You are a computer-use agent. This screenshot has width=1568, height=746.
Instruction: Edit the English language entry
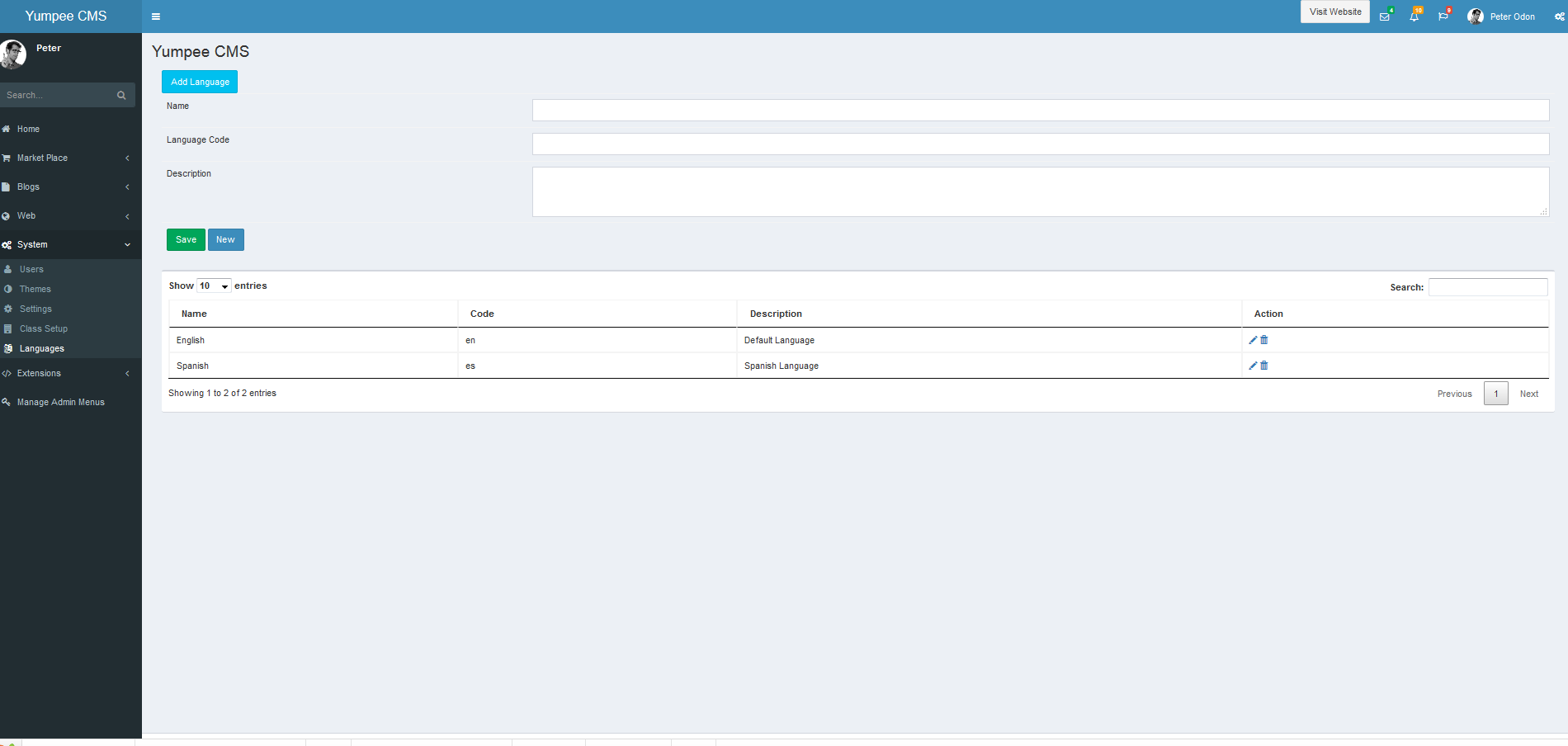[1253, 340]
